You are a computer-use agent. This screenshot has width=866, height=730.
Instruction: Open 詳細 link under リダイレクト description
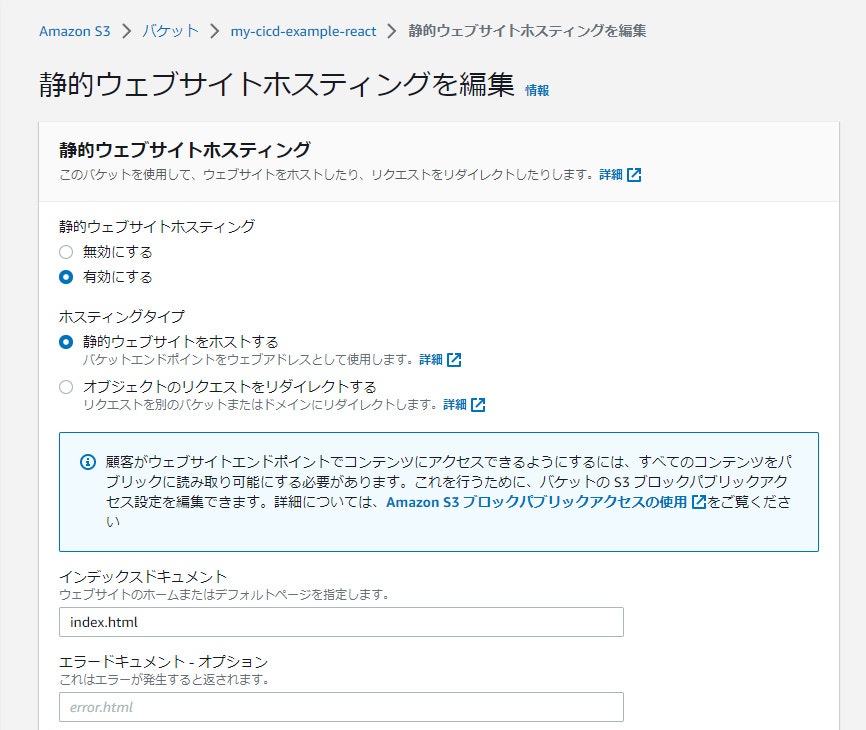(x=455, y=405)
